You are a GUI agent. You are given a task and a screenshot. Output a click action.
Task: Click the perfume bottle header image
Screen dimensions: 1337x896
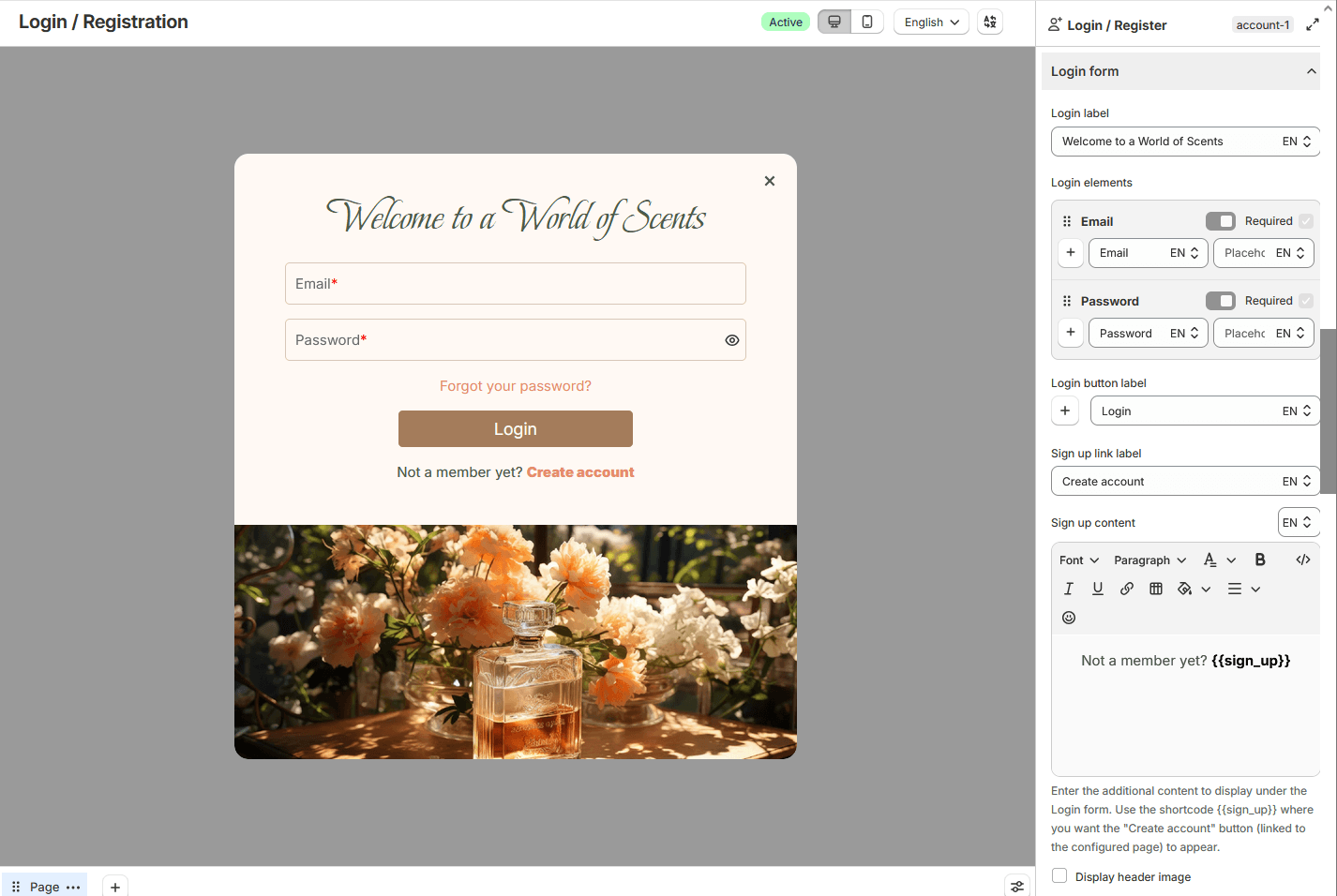pos(516,642)
